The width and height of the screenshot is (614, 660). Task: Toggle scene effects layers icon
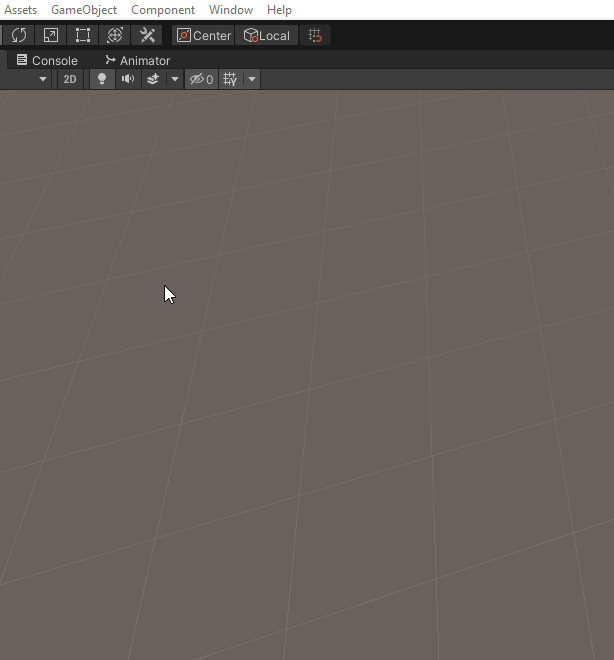153,79
